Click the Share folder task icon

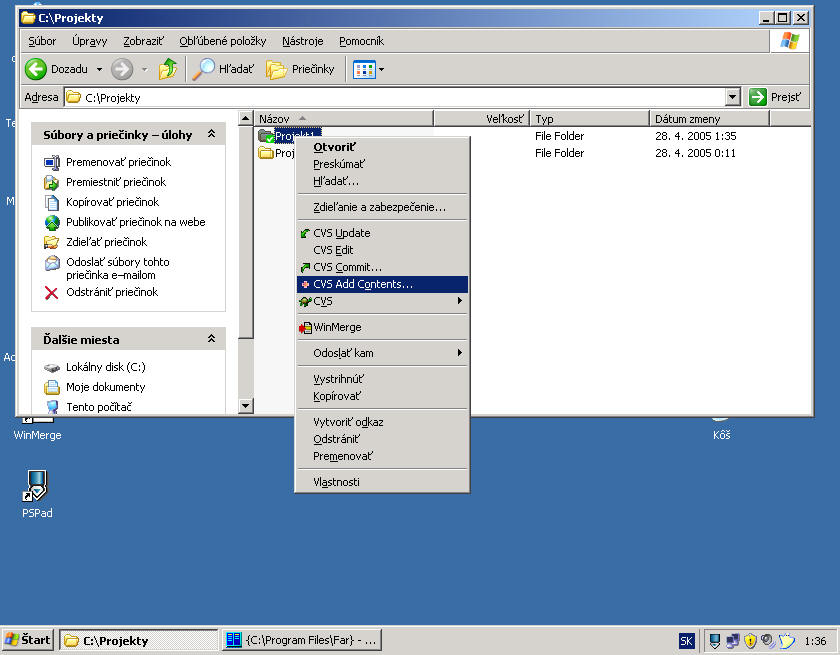[51, 243]
